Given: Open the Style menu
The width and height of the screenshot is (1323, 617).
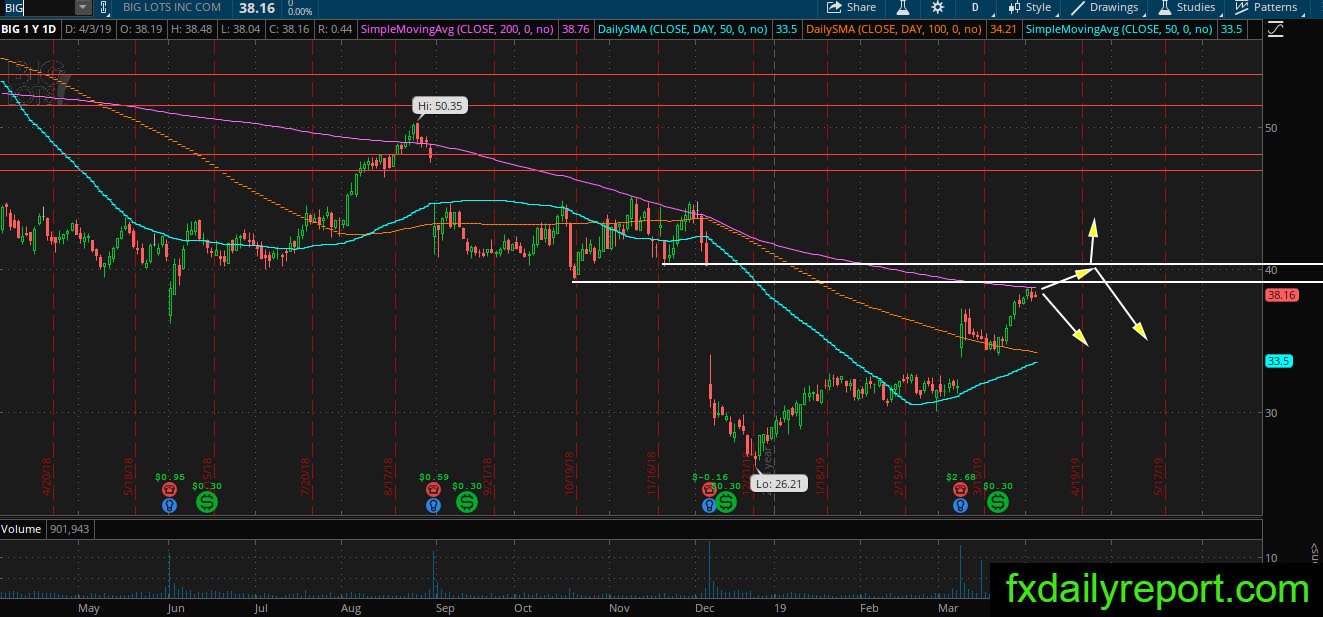Looking at the screenshot, I should point(1028,7).
